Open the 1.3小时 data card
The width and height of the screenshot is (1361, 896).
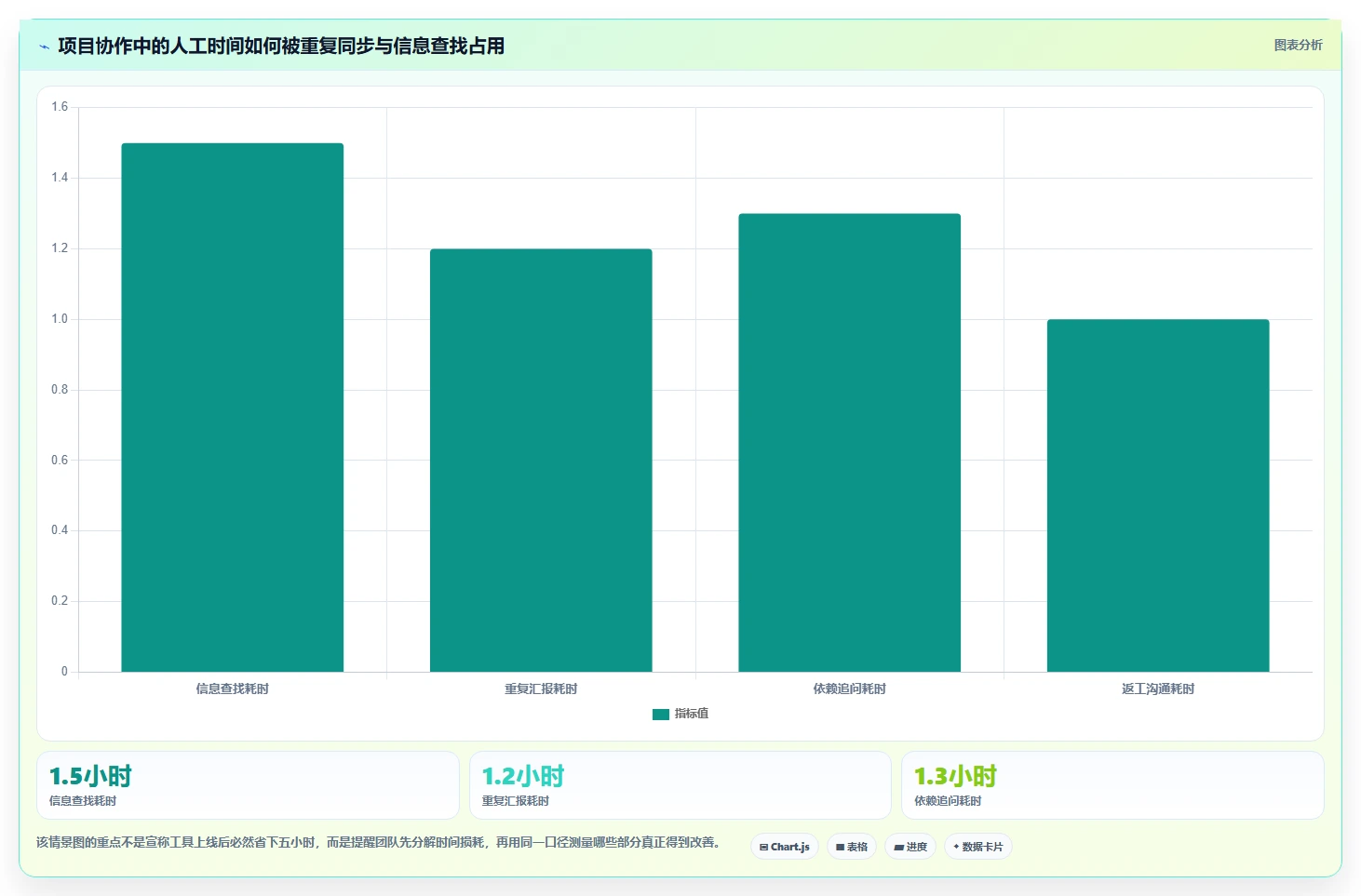point(1112,785)
